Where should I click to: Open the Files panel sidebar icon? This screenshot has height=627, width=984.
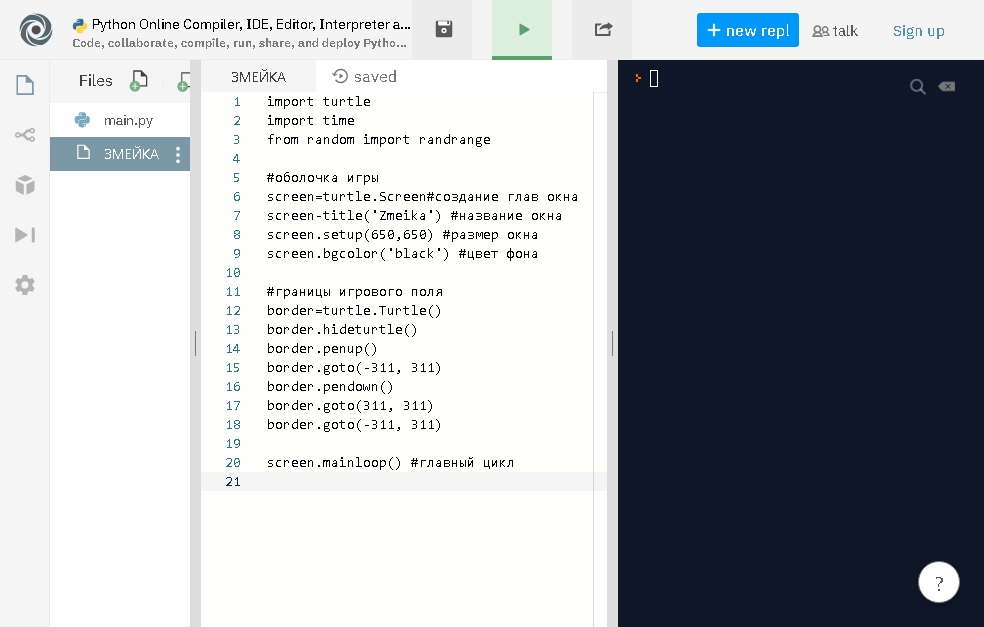point(25,86)
